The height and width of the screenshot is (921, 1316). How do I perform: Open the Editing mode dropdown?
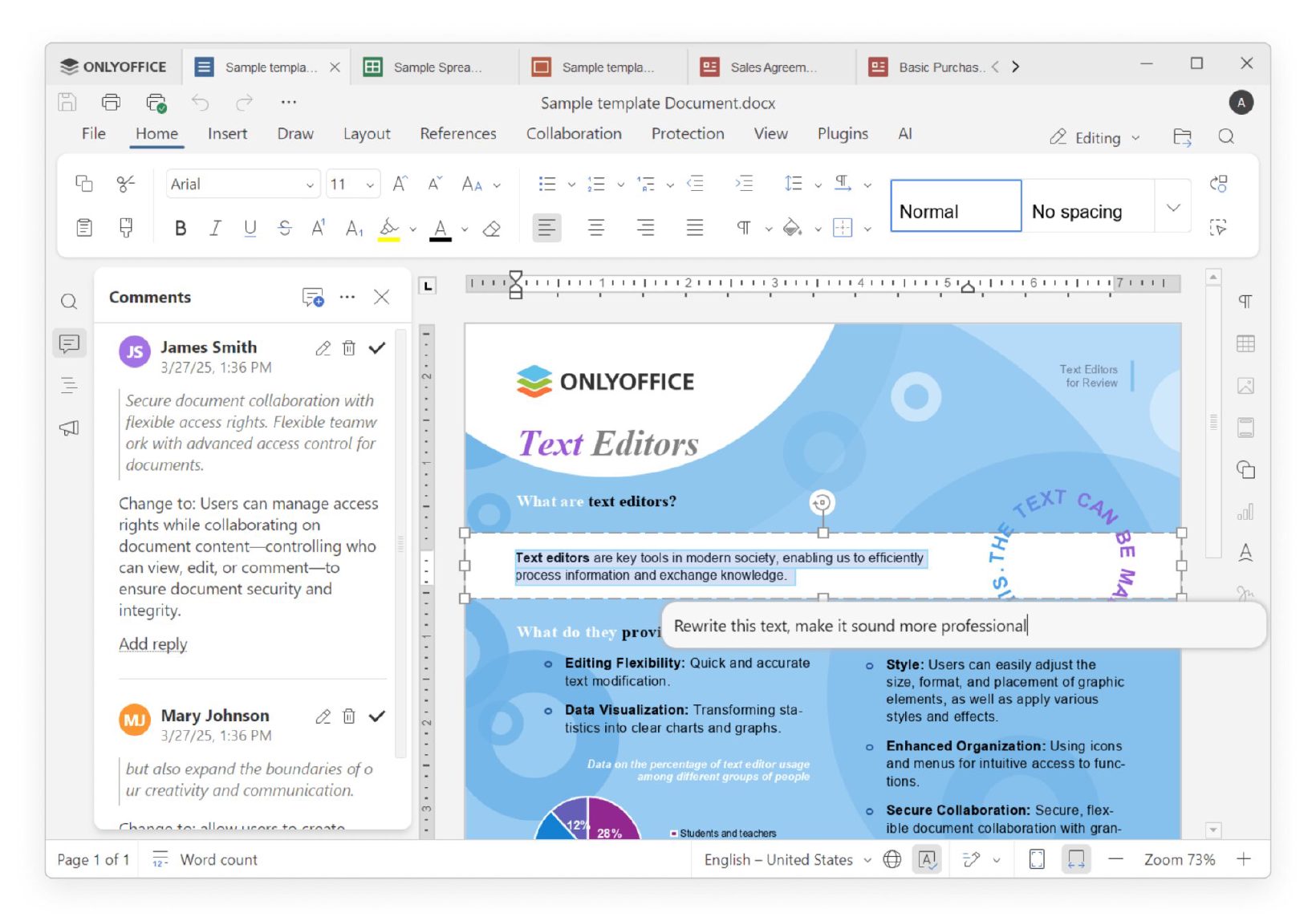point(1095,138)
